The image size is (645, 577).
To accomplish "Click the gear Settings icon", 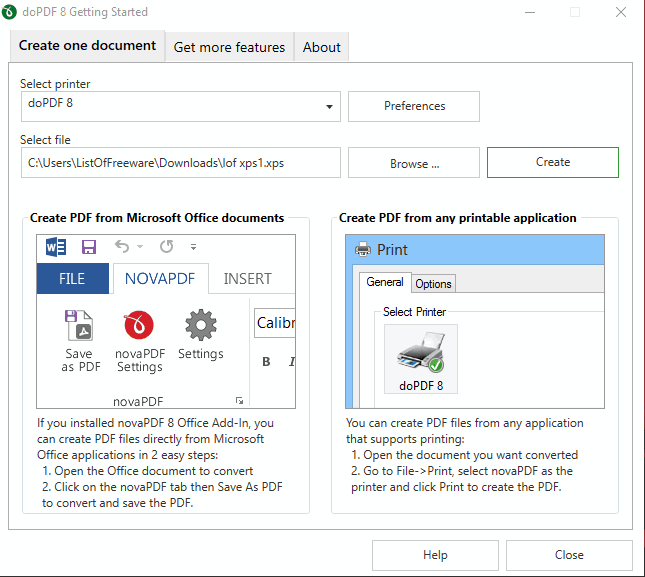I will click(x=201, y=325).
